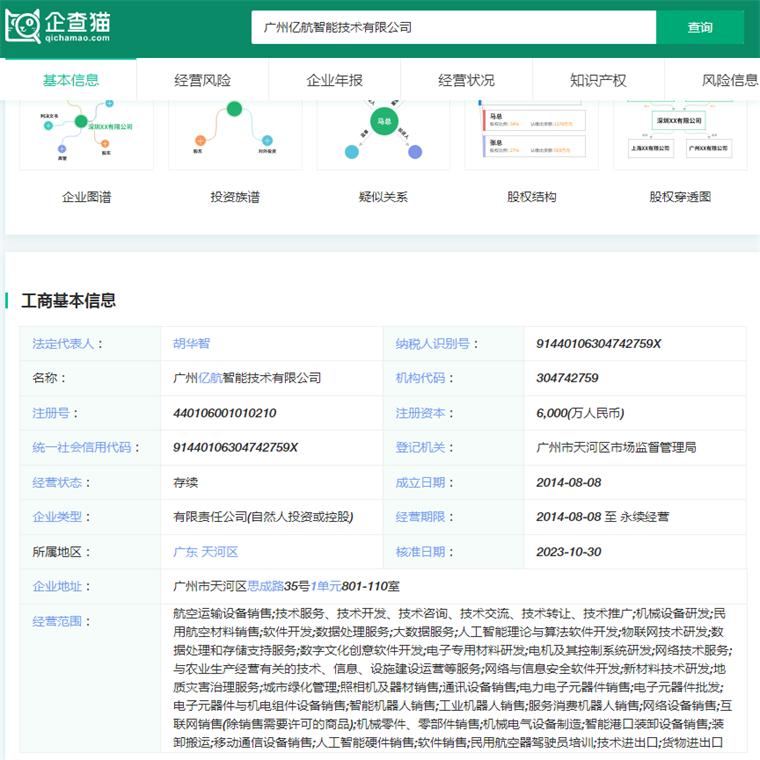This screenshot has height=760, width=760.
Task: Open the 经营风险 tab
Action: [203, 80]
